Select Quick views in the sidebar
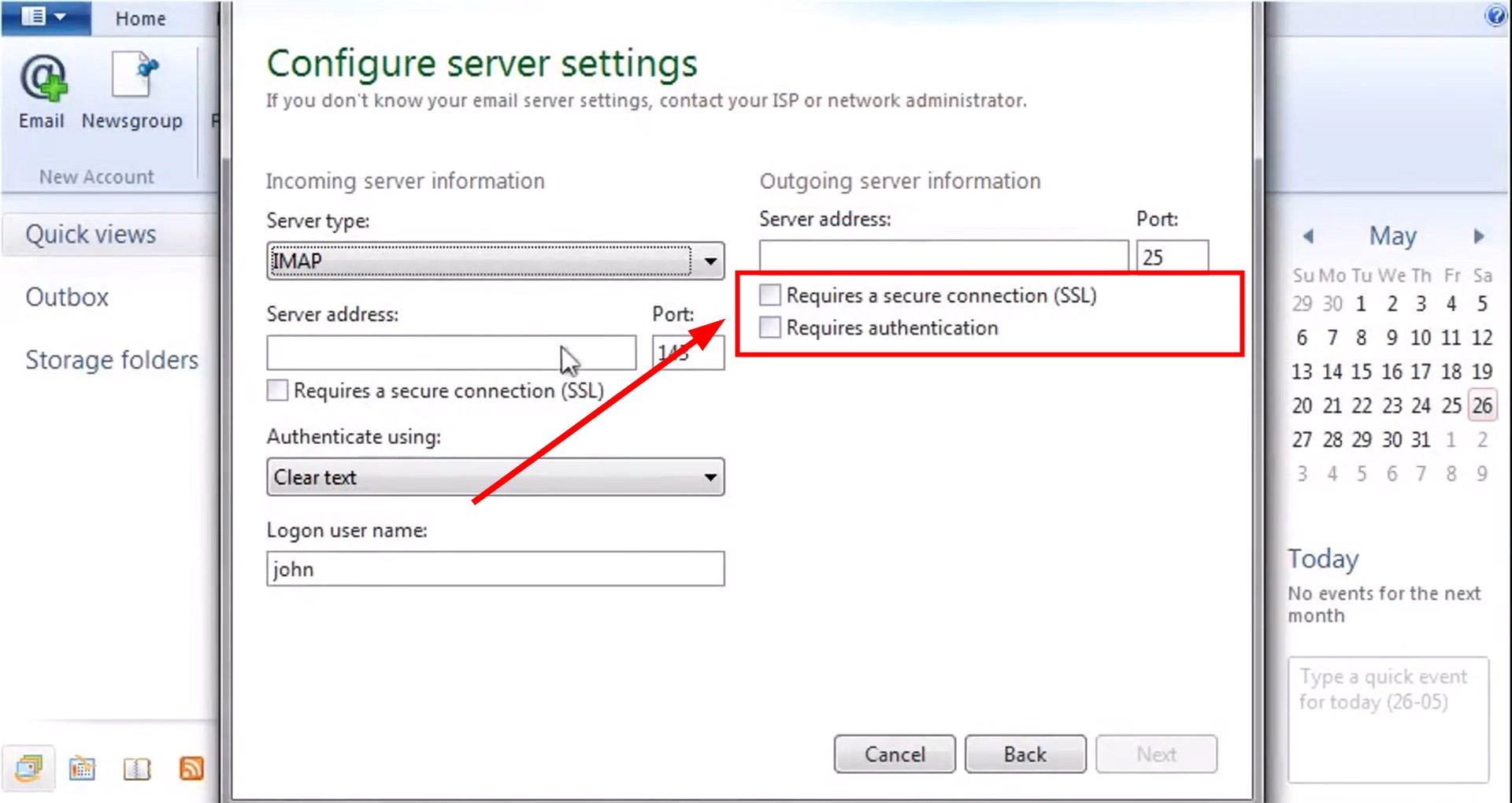 pyautogui.click(x=90, y=233)
